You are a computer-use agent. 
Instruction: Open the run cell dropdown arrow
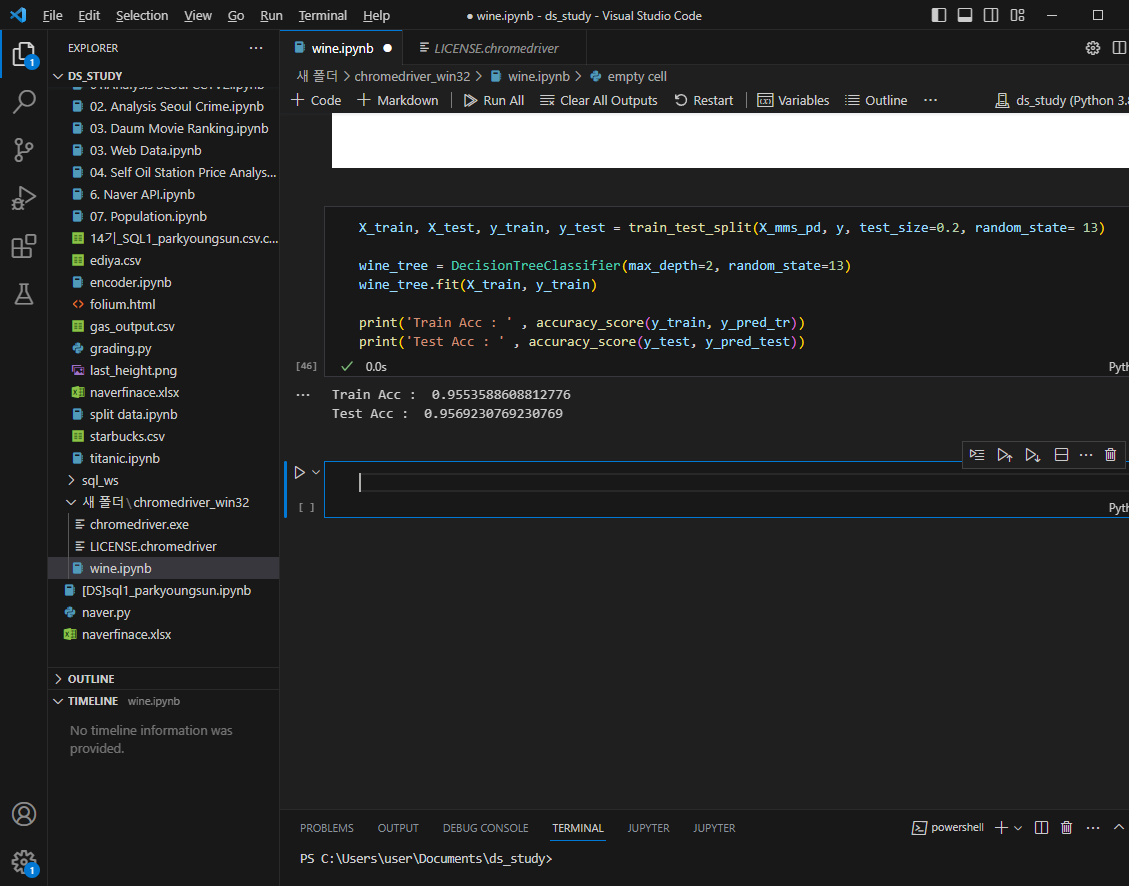click(x=315, y=473)
